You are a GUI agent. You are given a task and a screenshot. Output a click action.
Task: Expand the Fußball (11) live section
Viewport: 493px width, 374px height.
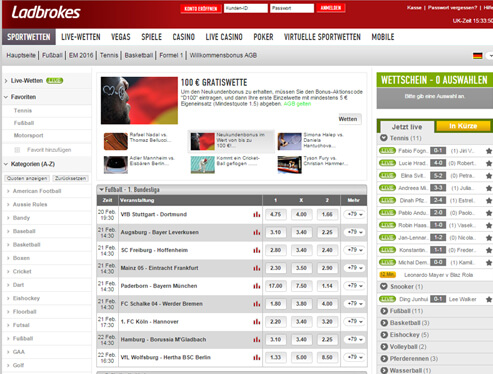click(x=384, y=311)
